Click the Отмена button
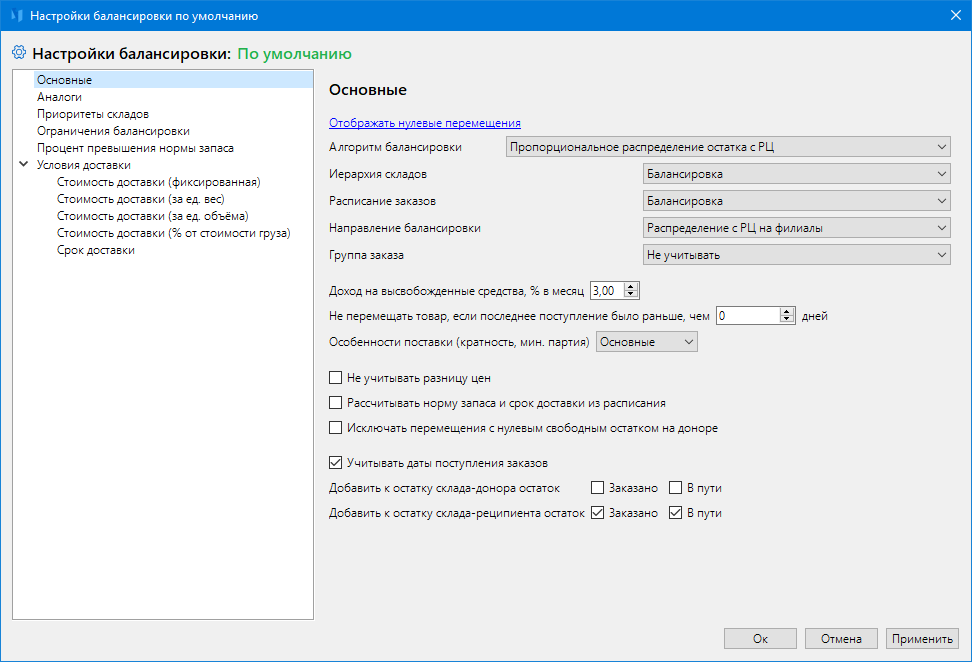972x662 pixels. (x=841, y=639)
